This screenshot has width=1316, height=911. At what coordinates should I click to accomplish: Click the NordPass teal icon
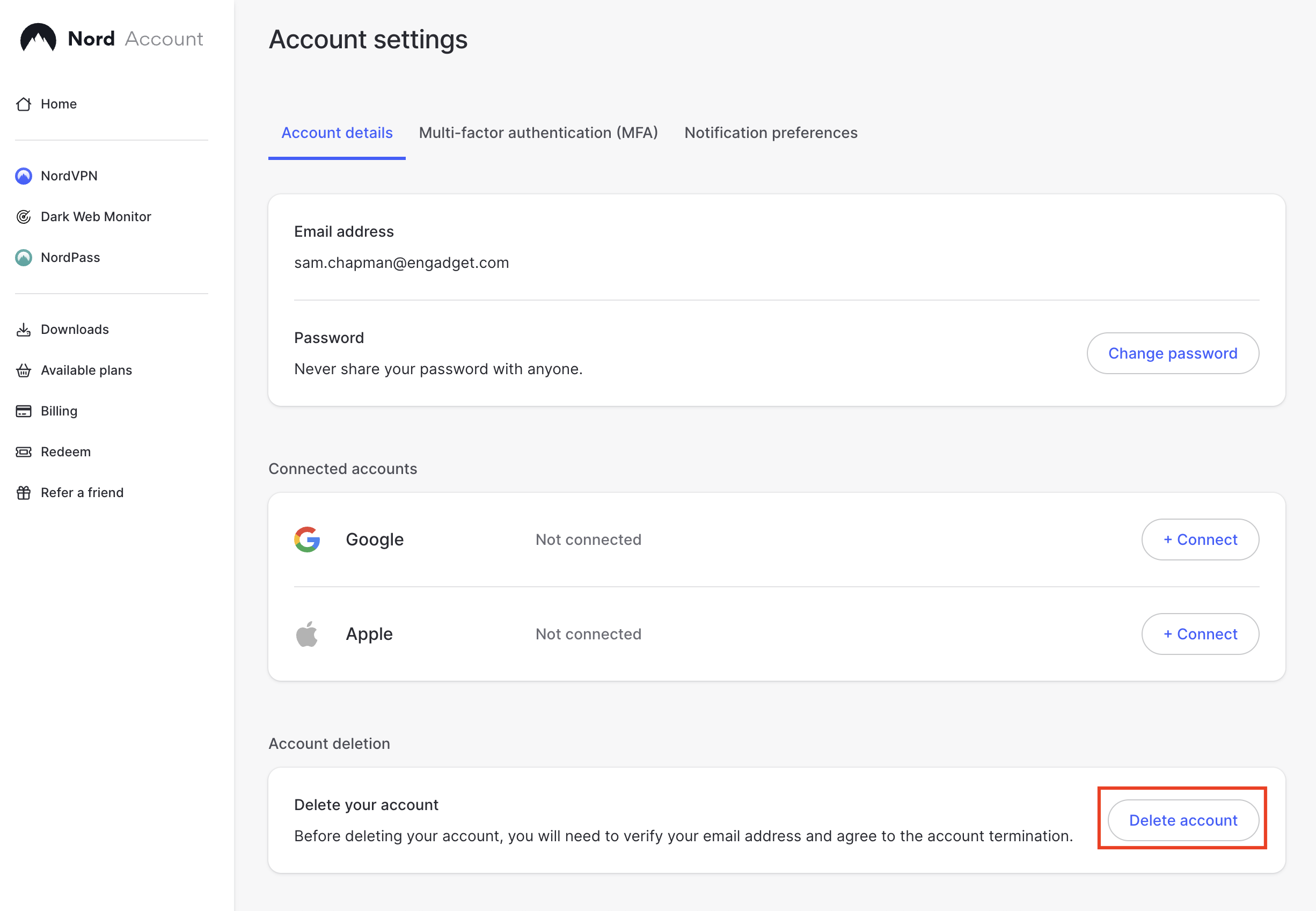coord(24,258)
